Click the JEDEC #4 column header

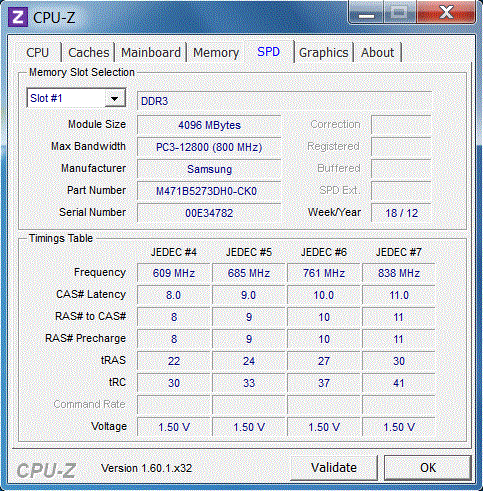coord(174,252)
